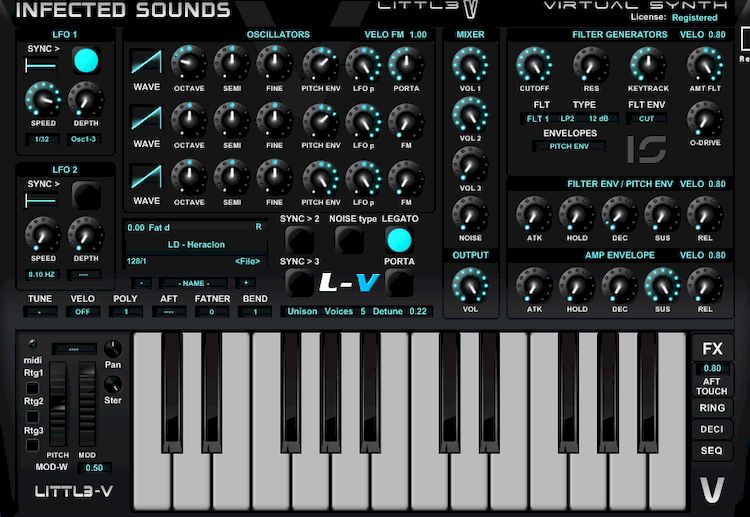The image size is (750, 517).
Task: Click the O-DRIVE knob
Action: (705, 119)
